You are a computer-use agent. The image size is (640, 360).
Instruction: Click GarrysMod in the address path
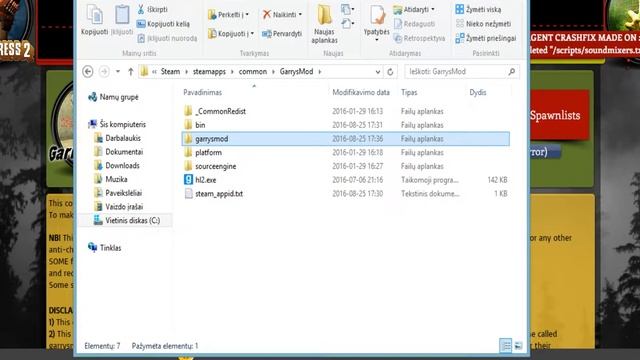(x=296, y=71)
